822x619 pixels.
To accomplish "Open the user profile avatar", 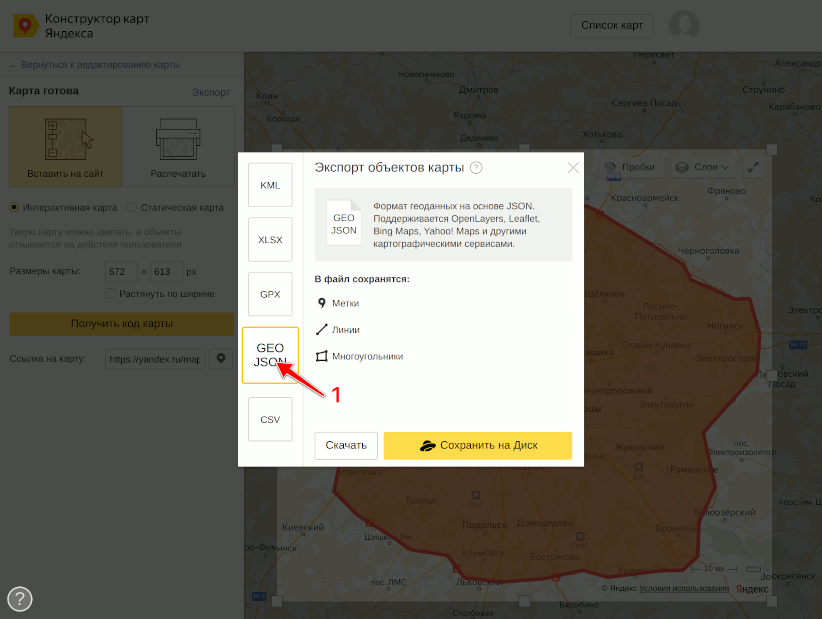I will pyautogui.click(x=684, y=25).
